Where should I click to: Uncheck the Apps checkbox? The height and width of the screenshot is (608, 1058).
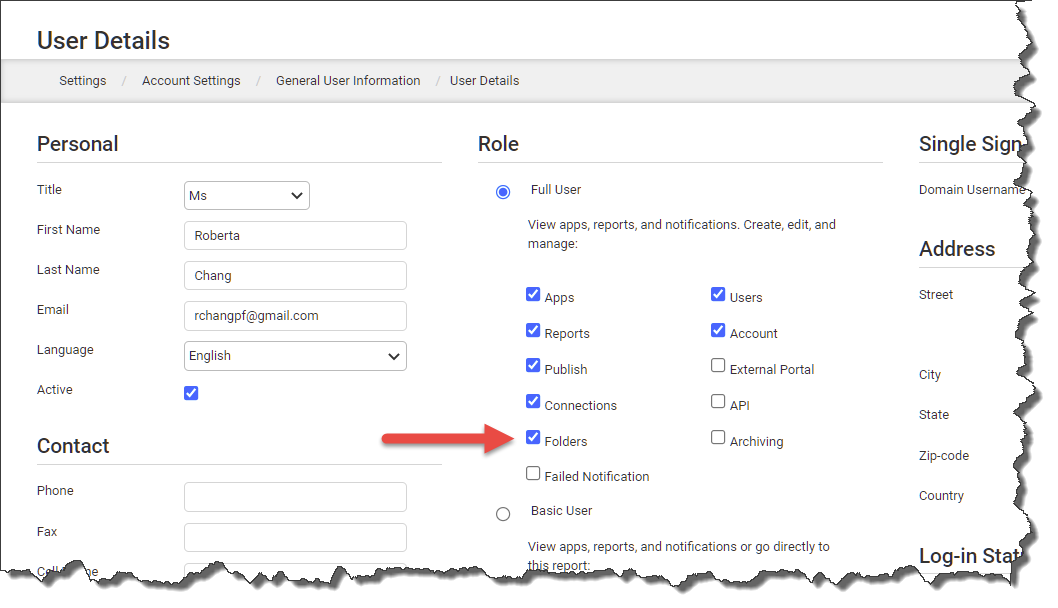(533, 294)
